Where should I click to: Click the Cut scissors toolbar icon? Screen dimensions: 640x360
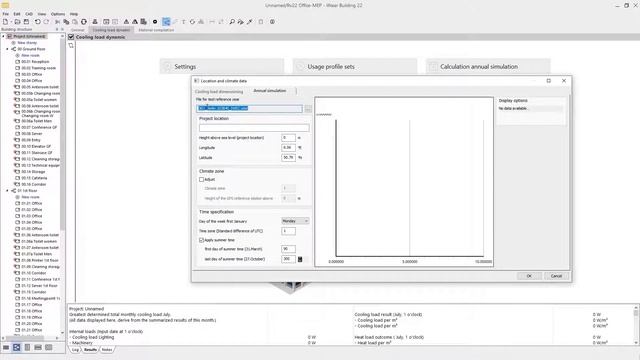[58, 22]
